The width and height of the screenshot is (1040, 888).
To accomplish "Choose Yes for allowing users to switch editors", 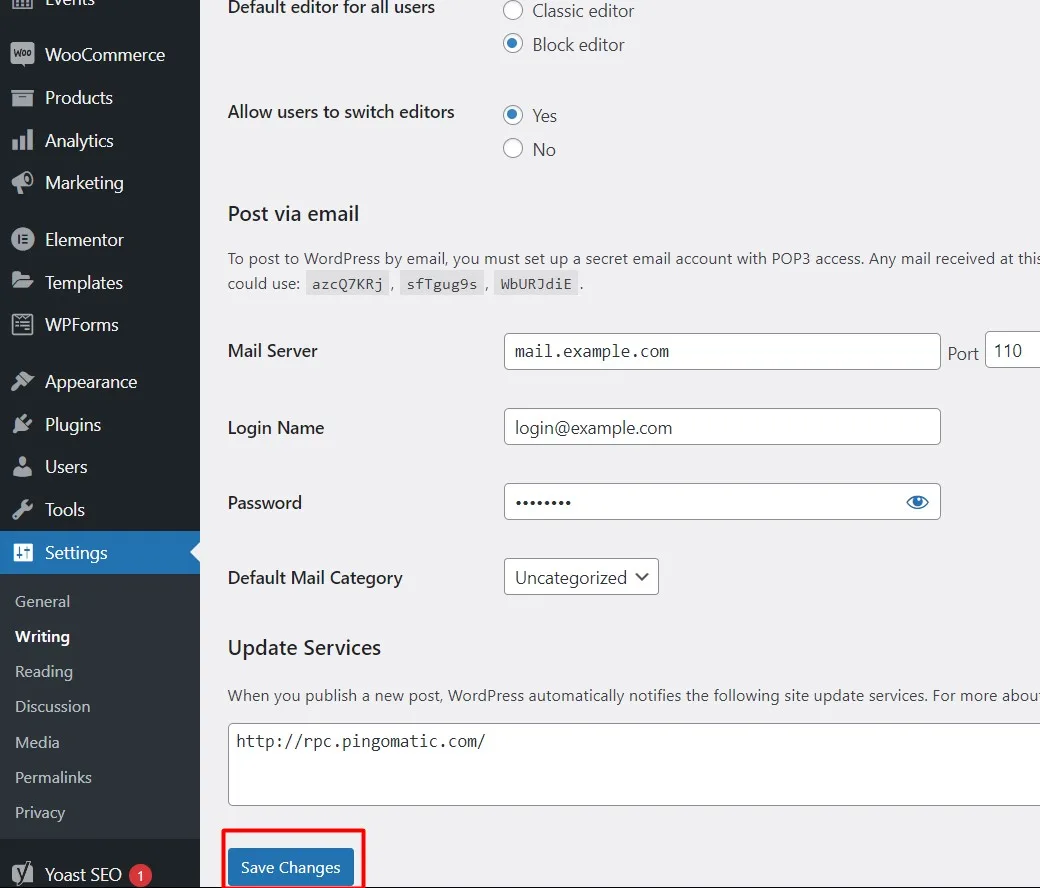I will point(513,115).
